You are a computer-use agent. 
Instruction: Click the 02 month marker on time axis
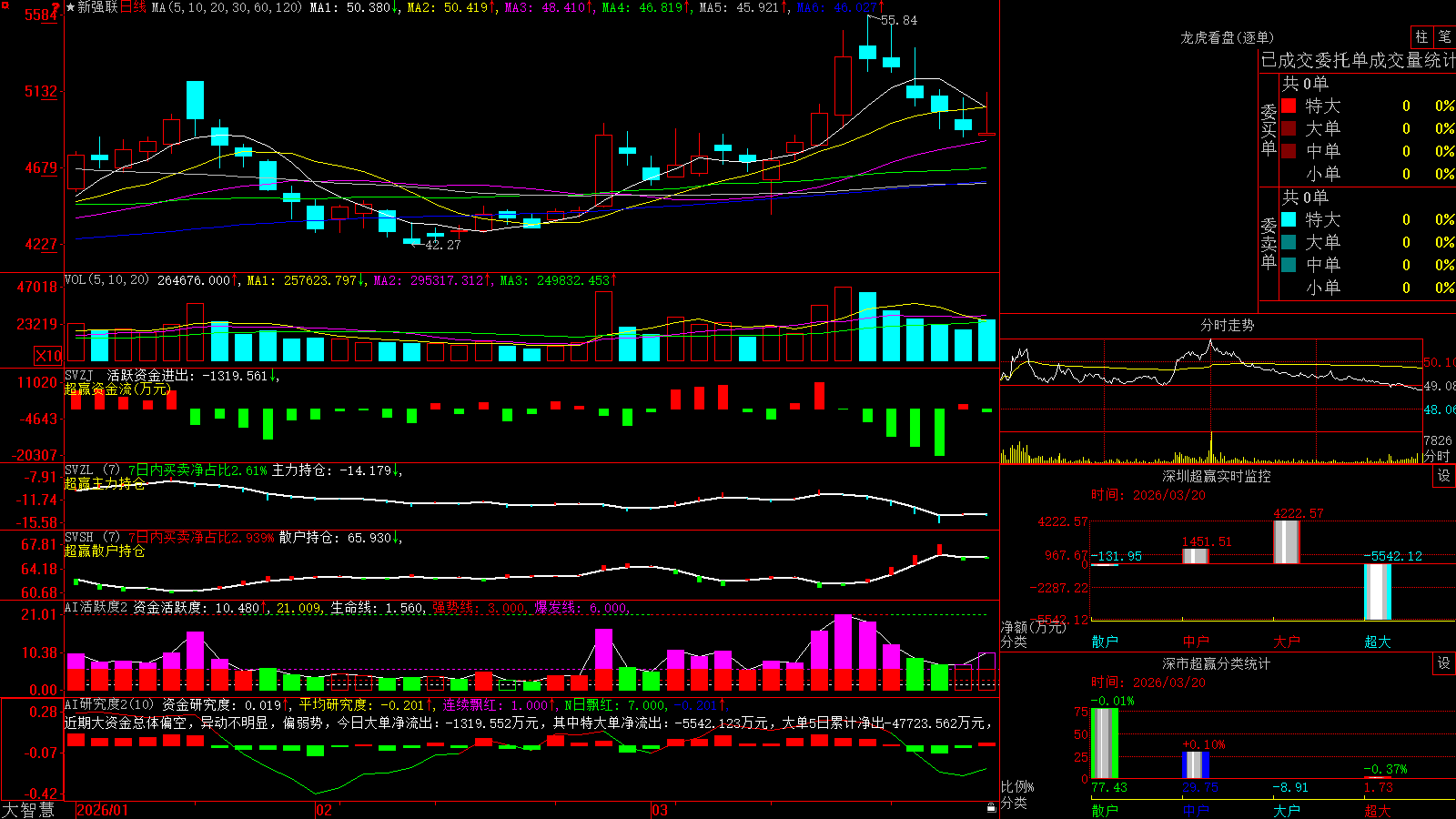point(324,810)
